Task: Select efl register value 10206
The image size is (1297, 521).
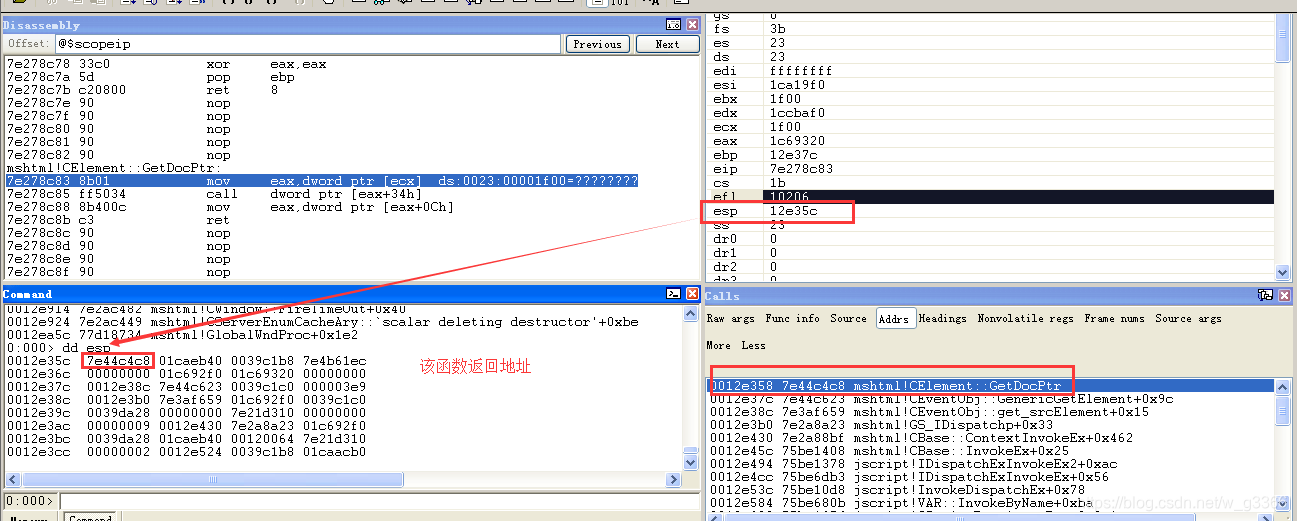Action: 789,198
